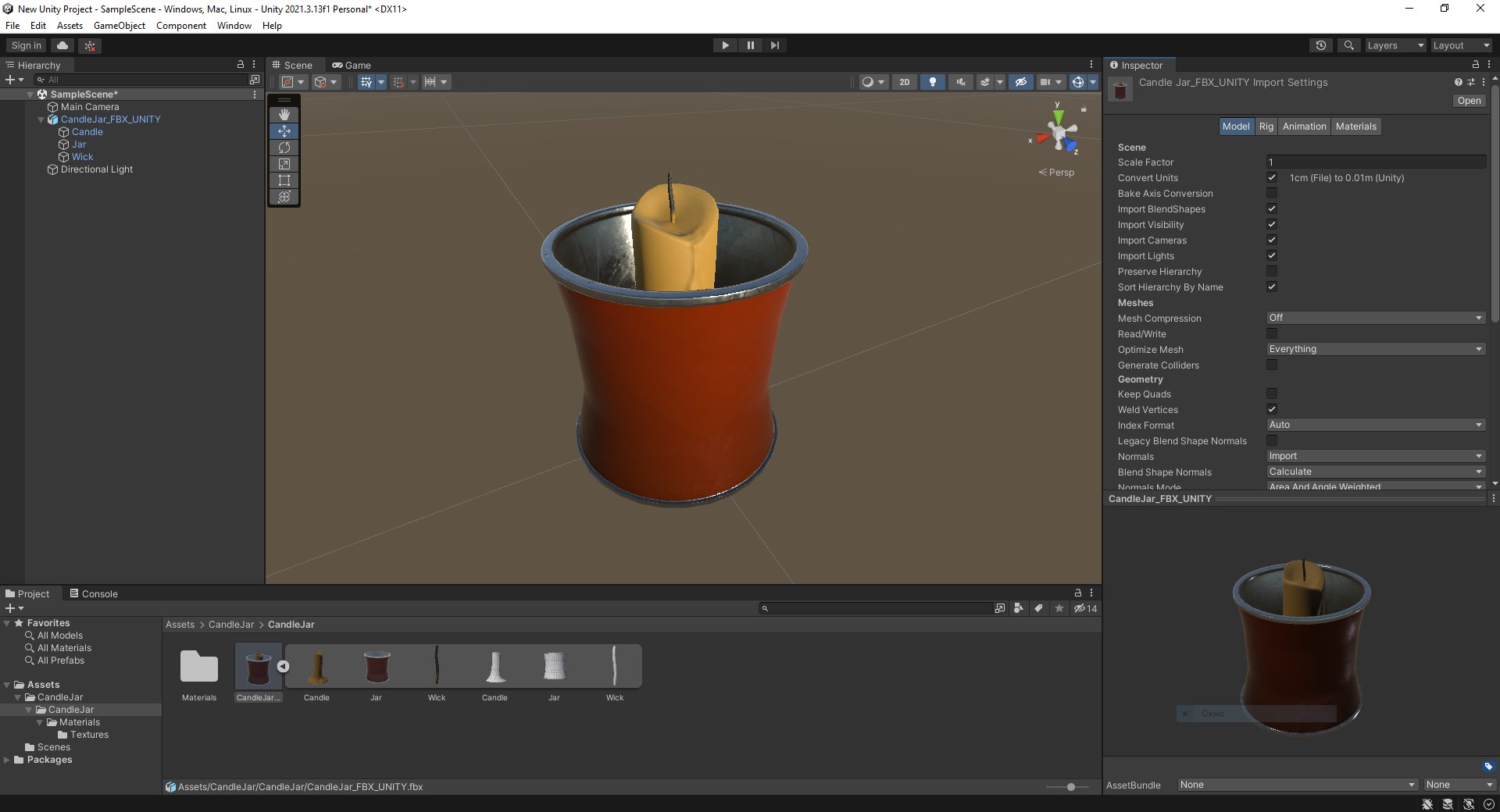Select the Move tool in Scene toolbar

[284, 131]
